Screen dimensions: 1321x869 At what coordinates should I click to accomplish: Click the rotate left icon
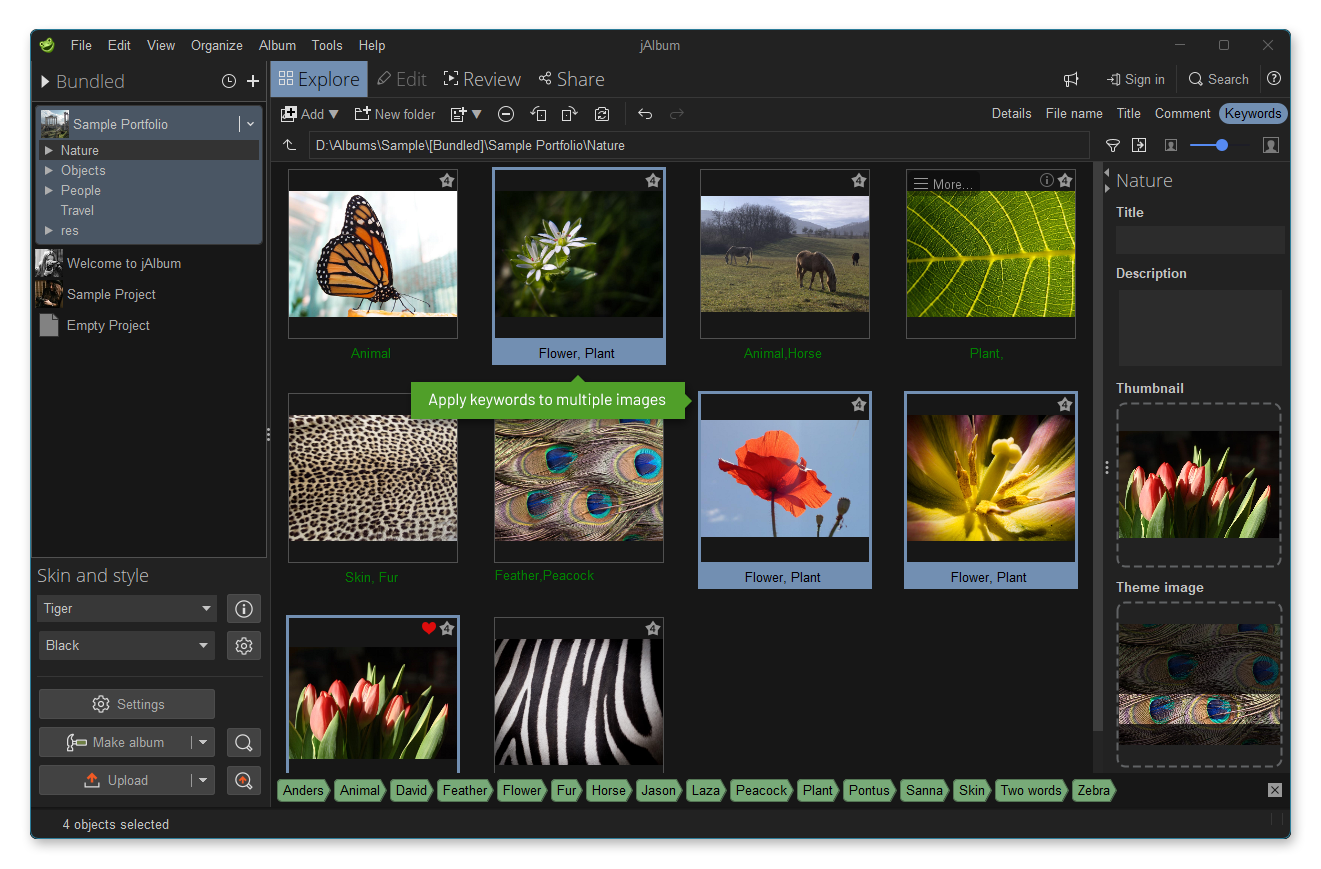(538, 114)
